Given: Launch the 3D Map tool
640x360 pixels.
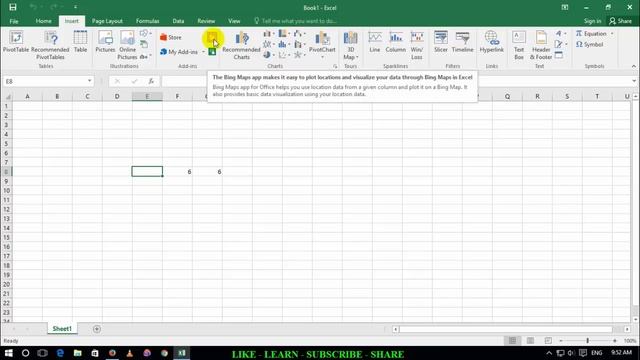Looking at the screenshot, I should pos(350,45).
